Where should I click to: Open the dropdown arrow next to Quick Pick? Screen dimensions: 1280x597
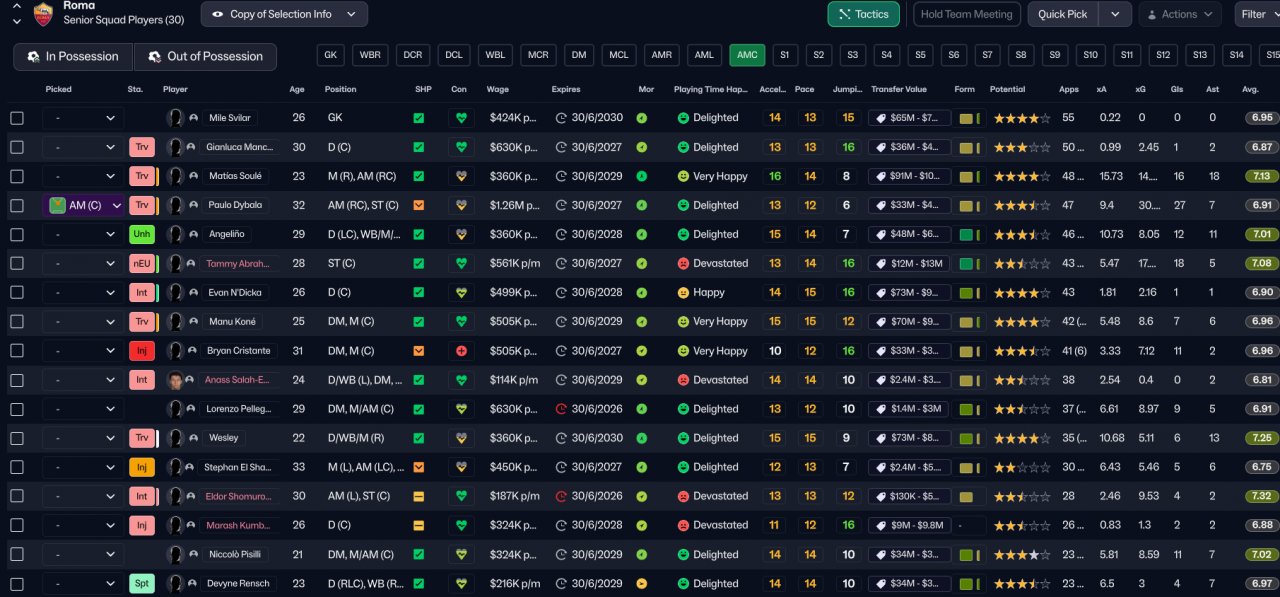coord(1115,14)
